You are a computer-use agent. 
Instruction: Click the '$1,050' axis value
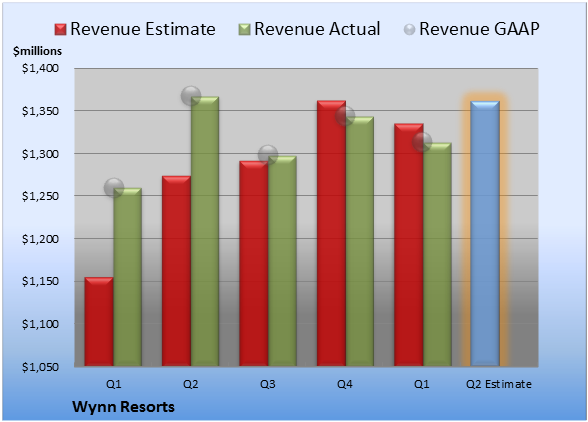pos(40,367)
